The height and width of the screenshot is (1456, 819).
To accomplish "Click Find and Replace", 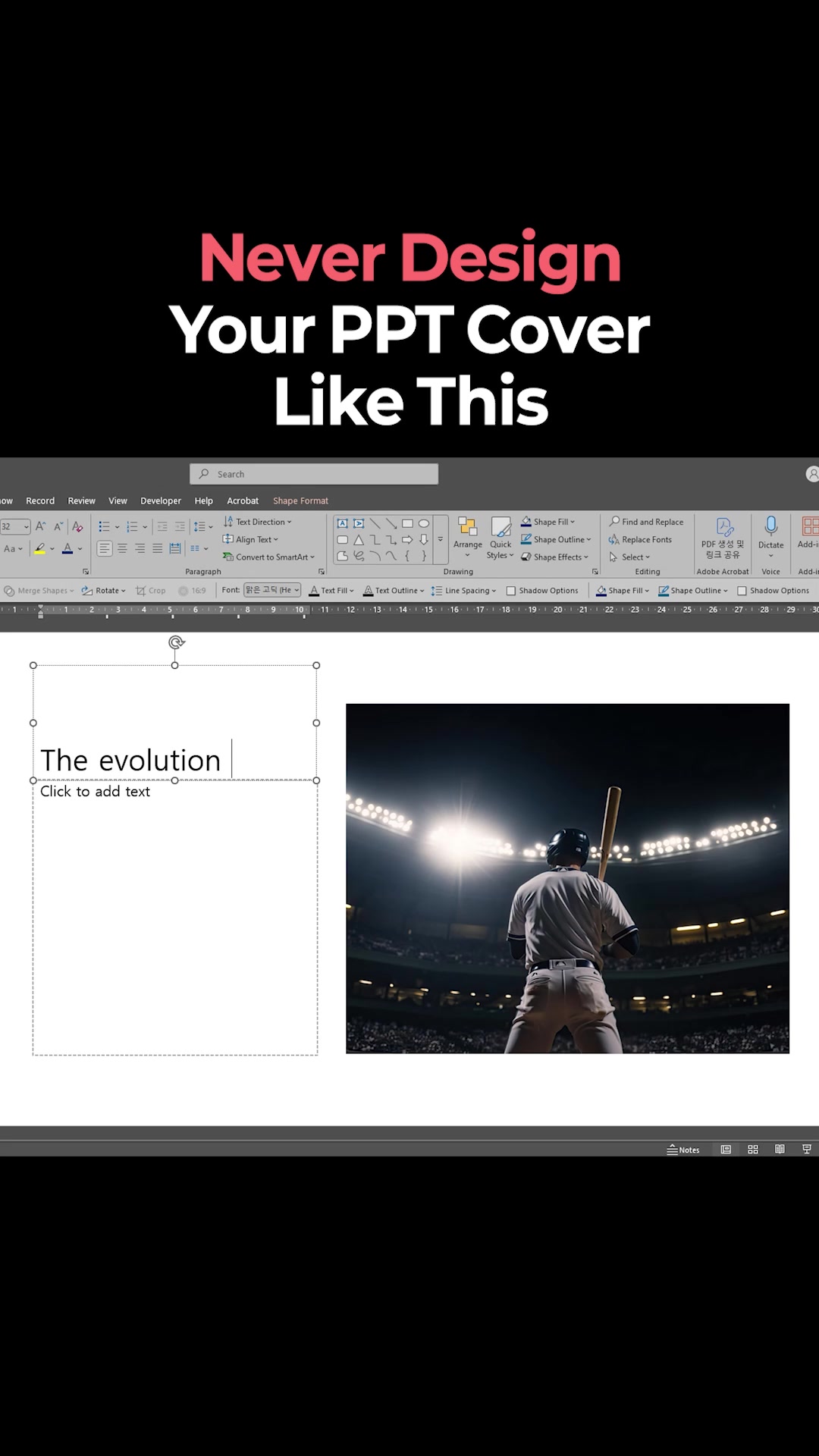I will click(646, 522).
